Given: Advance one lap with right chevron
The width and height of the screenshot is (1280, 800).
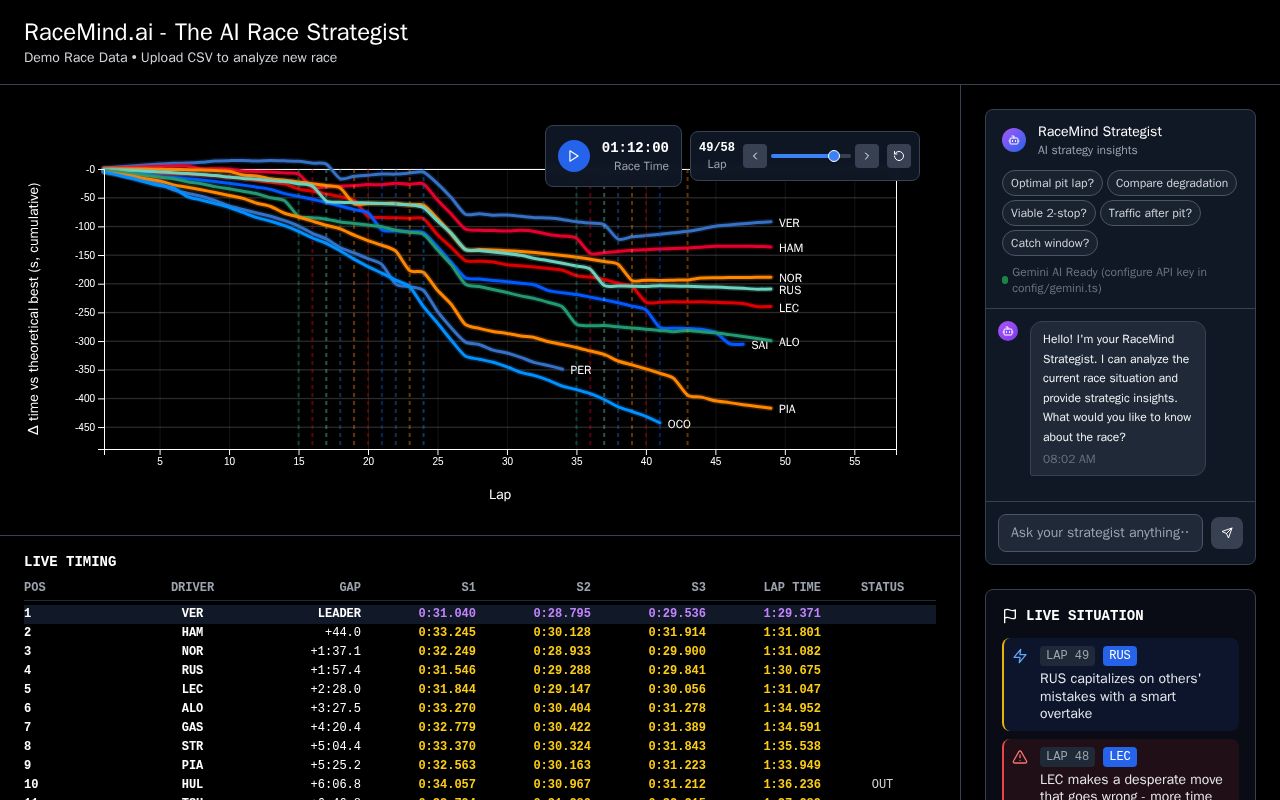Looking at the screenshot, I should [x=867, y=156].
